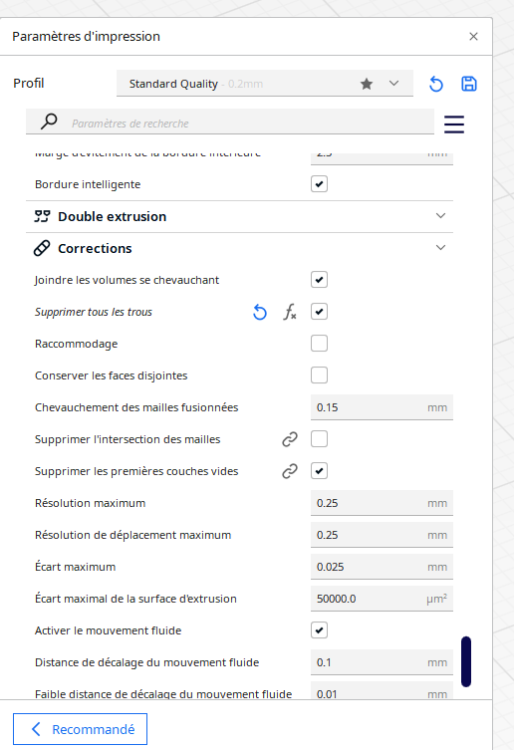
Task: Check Conserver les faces disjointes
Action: (x=319, y=375)
